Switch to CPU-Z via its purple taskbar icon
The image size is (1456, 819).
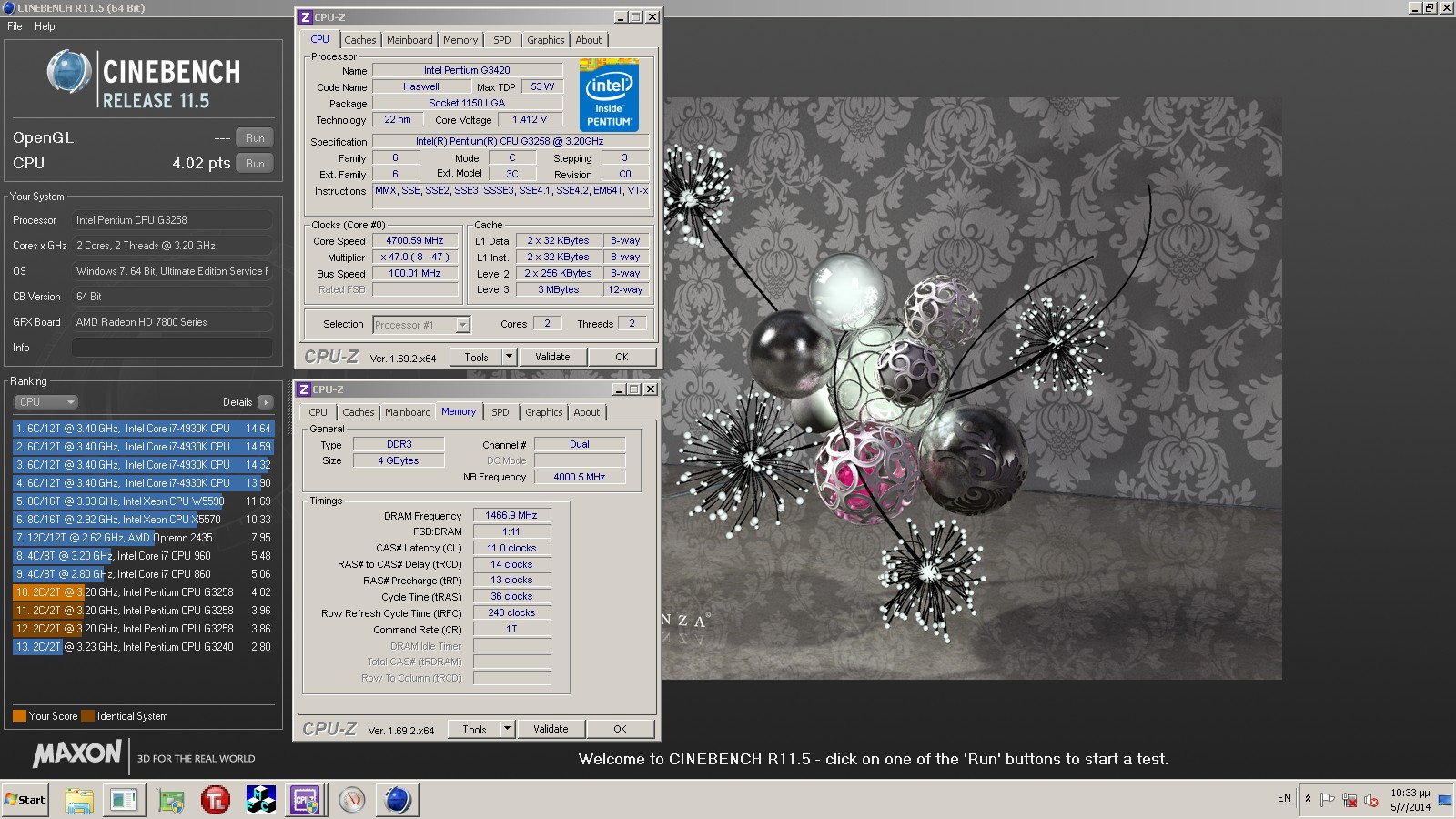point(305,800)
